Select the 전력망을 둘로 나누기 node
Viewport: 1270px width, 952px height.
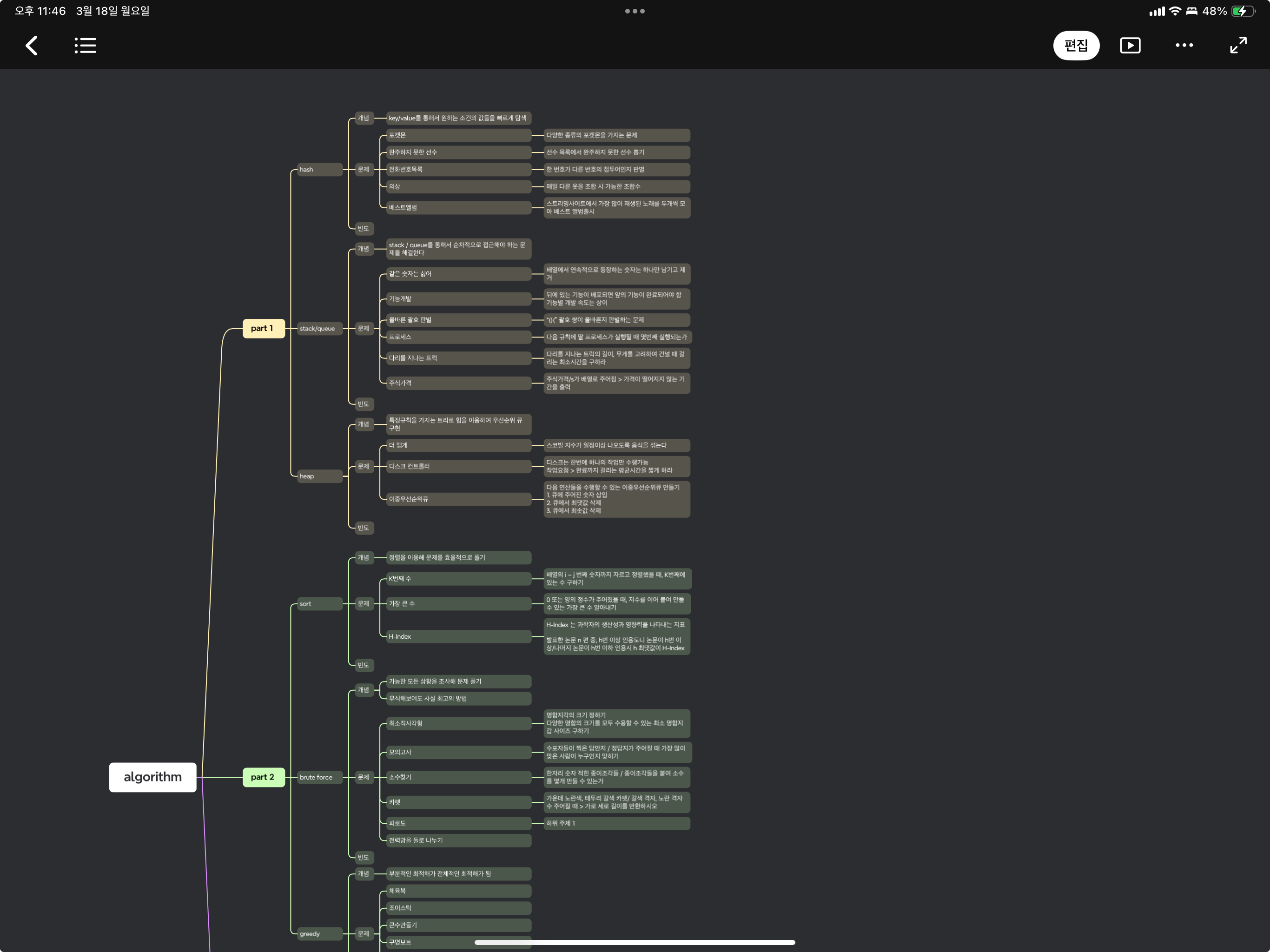click(x=459, y=840)
